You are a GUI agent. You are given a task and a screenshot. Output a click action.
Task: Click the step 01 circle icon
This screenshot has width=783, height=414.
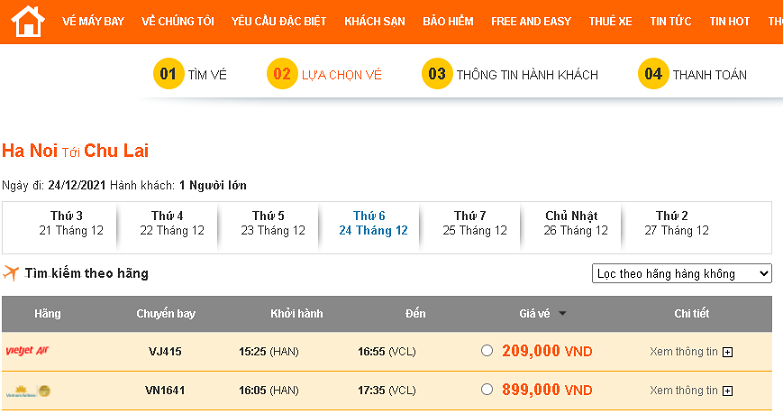coord(168,74)
